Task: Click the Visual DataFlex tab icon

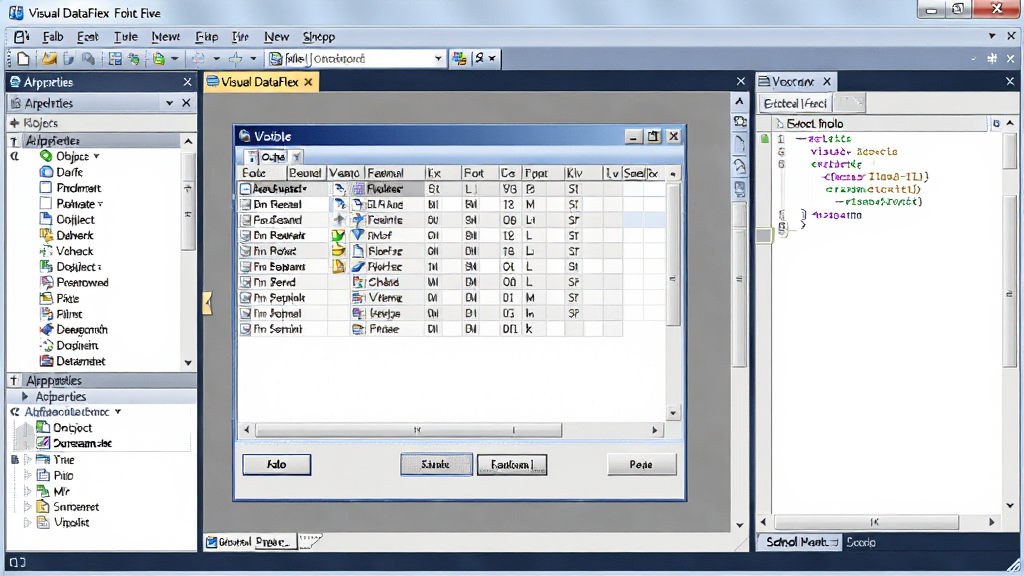Action: (x=212, y=82)
